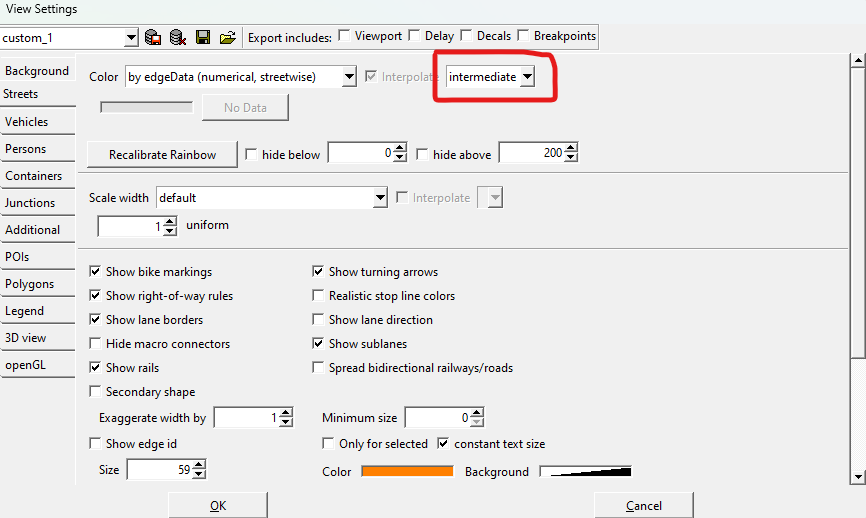Switch to Vehicles tab

(x=37, y=121)
